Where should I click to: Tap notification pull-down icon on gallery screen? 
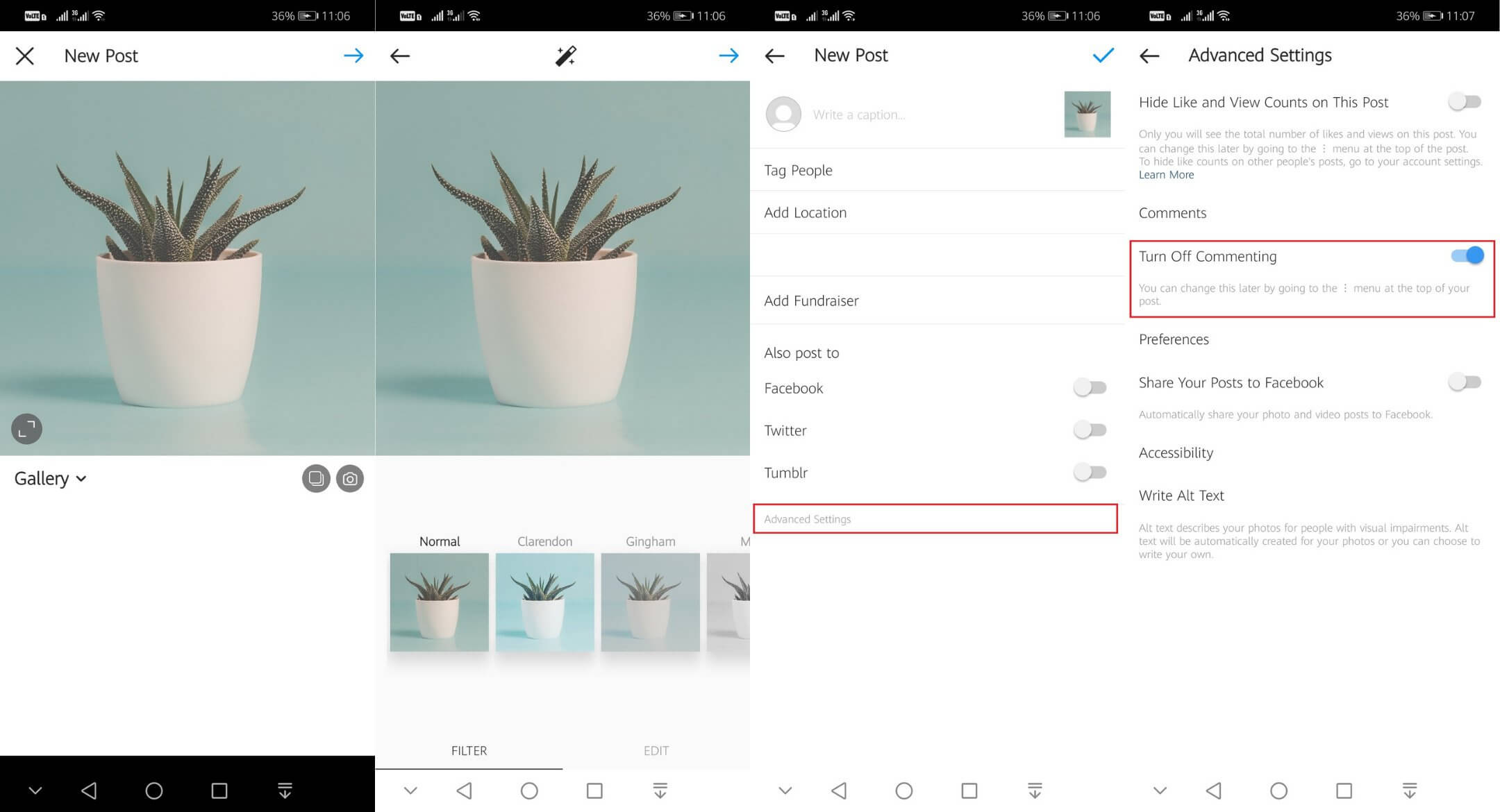click(x=285, y=790)
